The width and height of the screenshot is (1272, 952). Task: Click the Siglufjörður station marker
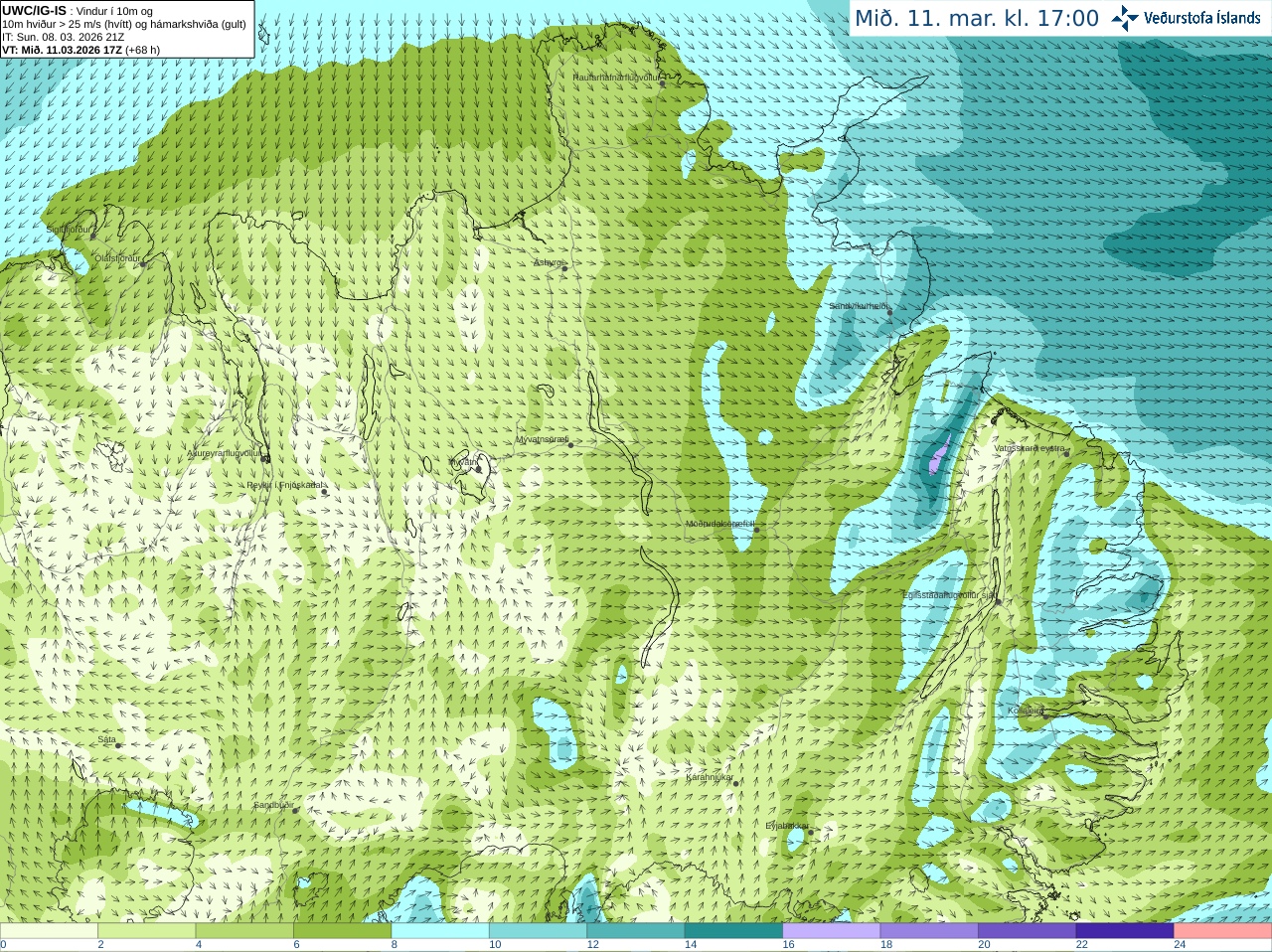[x=94, y=237]
